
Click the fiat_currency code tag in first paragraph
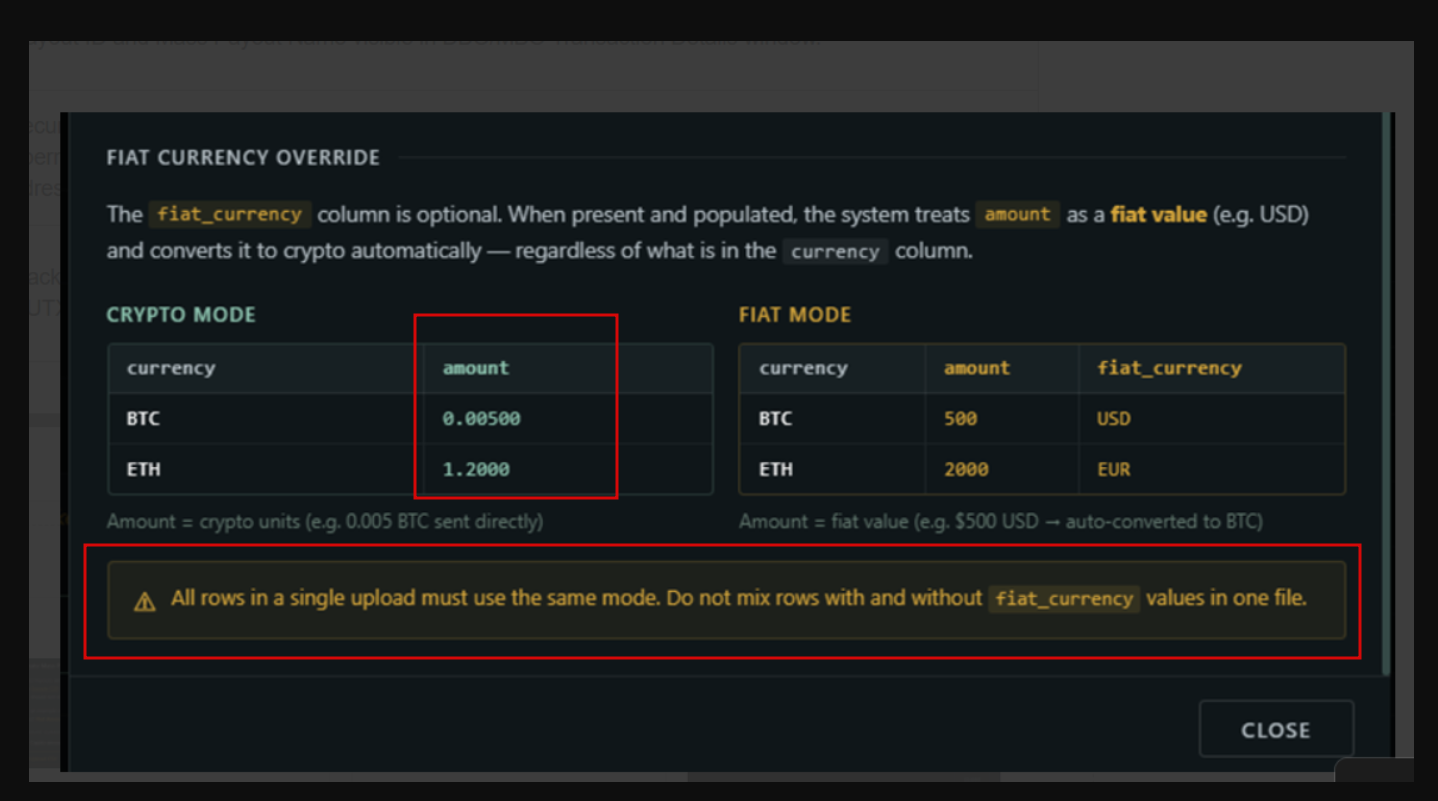point(230,214)
